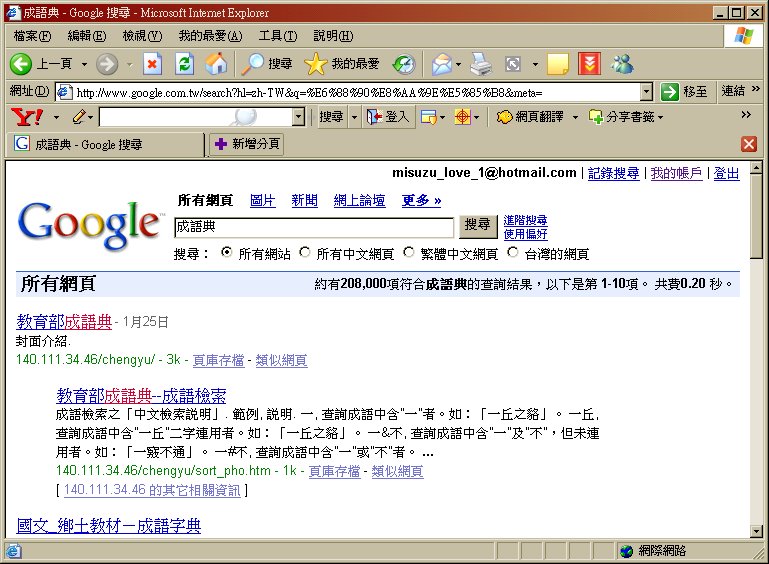Click the 網頁翻譯 page translate button

(530, 117)
